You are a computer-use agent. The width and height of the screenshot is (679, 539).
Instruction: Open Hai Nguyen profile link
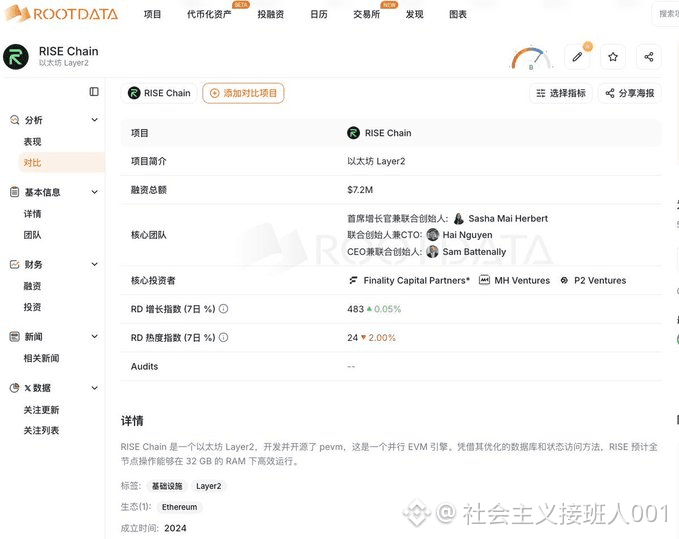coord(467,235)
